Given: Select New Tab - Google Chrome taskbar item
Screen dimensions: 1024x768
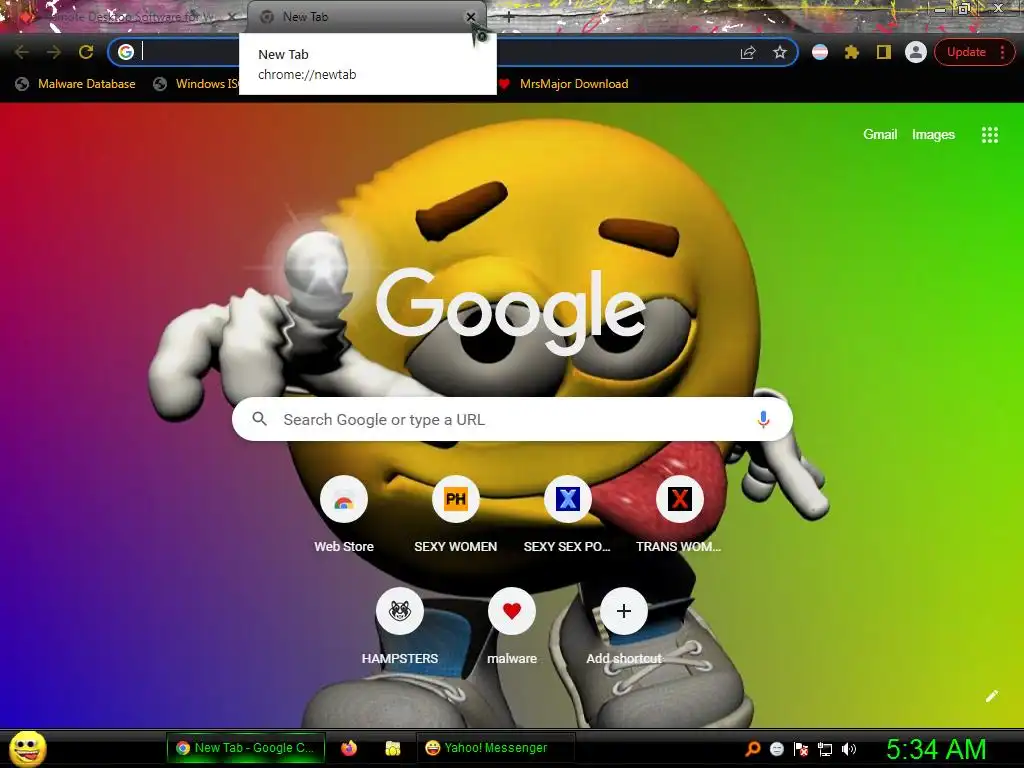Looking at the screenshot, I should [x=246, y=748].
